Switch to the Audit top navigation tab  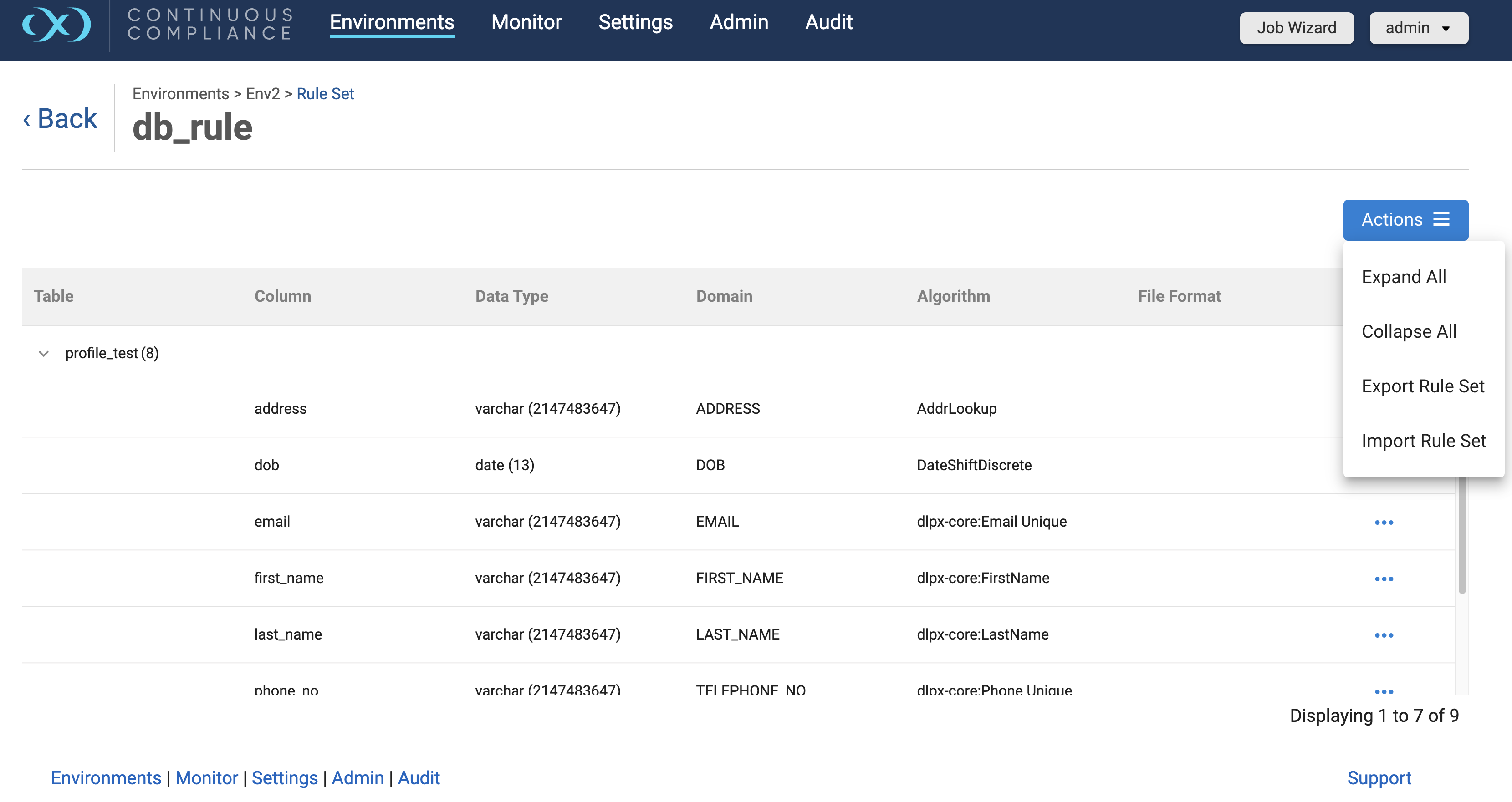828,22
